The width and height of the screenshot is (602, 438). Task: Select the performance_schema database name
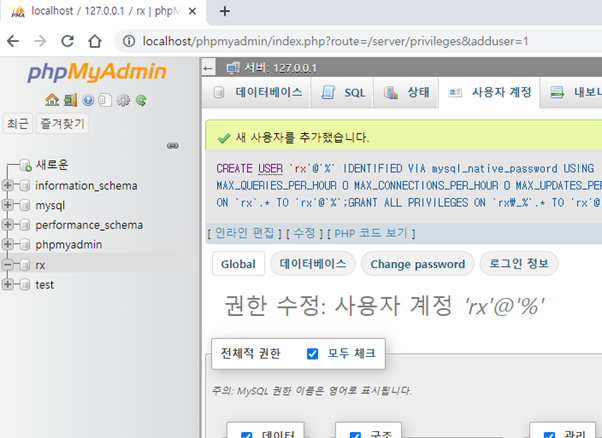(89, 225)
